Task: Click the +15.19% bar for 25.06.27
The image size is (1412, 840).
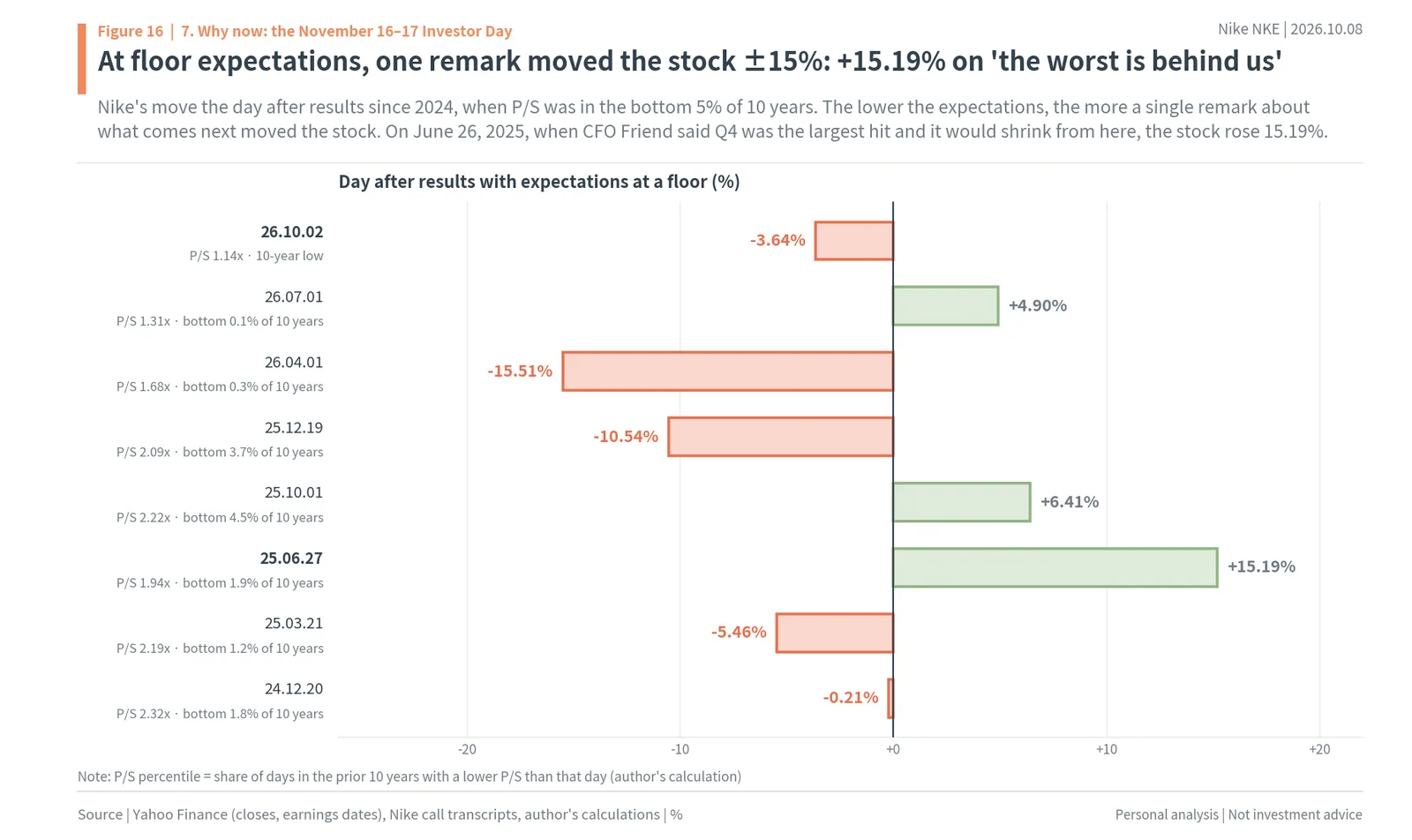Action: pos(1055,567)
